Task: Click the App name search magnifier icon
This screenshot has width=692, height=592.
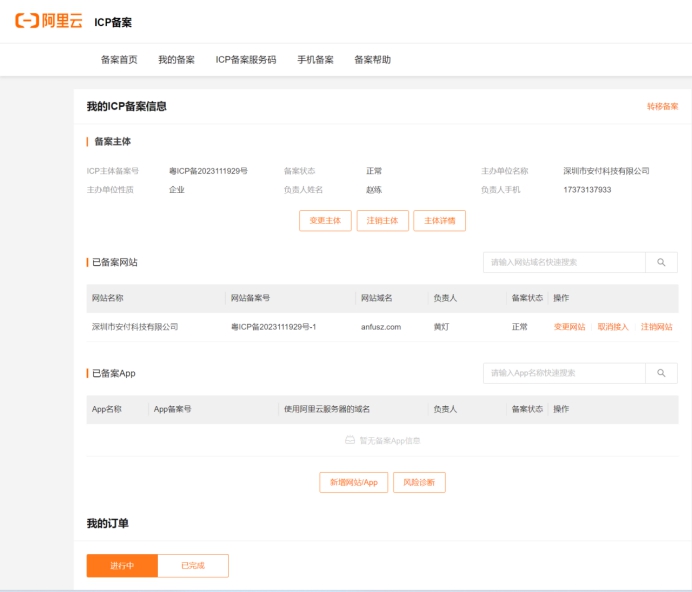Action: click(661, 373)
